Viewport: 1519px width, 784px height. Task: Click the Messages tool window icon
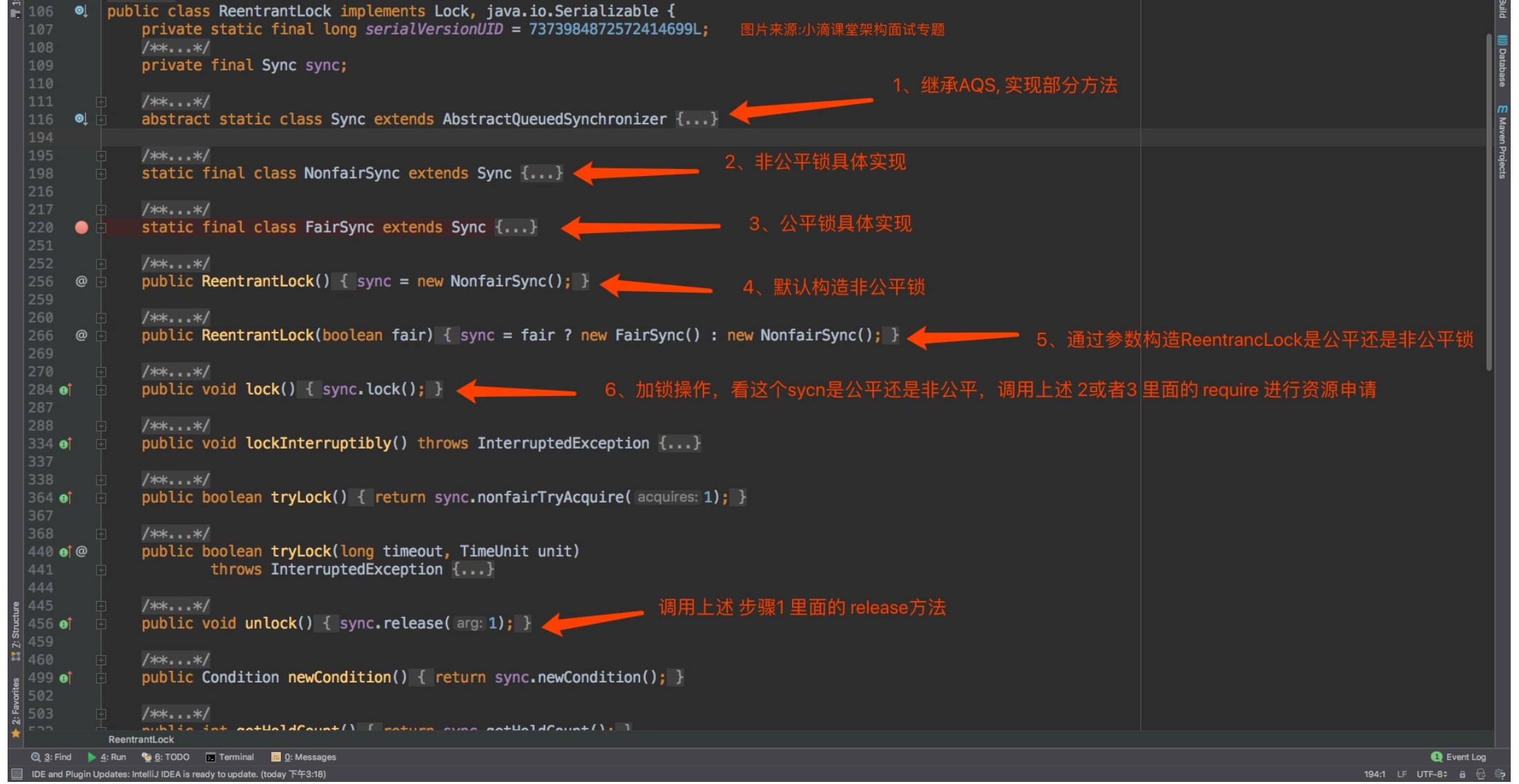pos(276,757)
